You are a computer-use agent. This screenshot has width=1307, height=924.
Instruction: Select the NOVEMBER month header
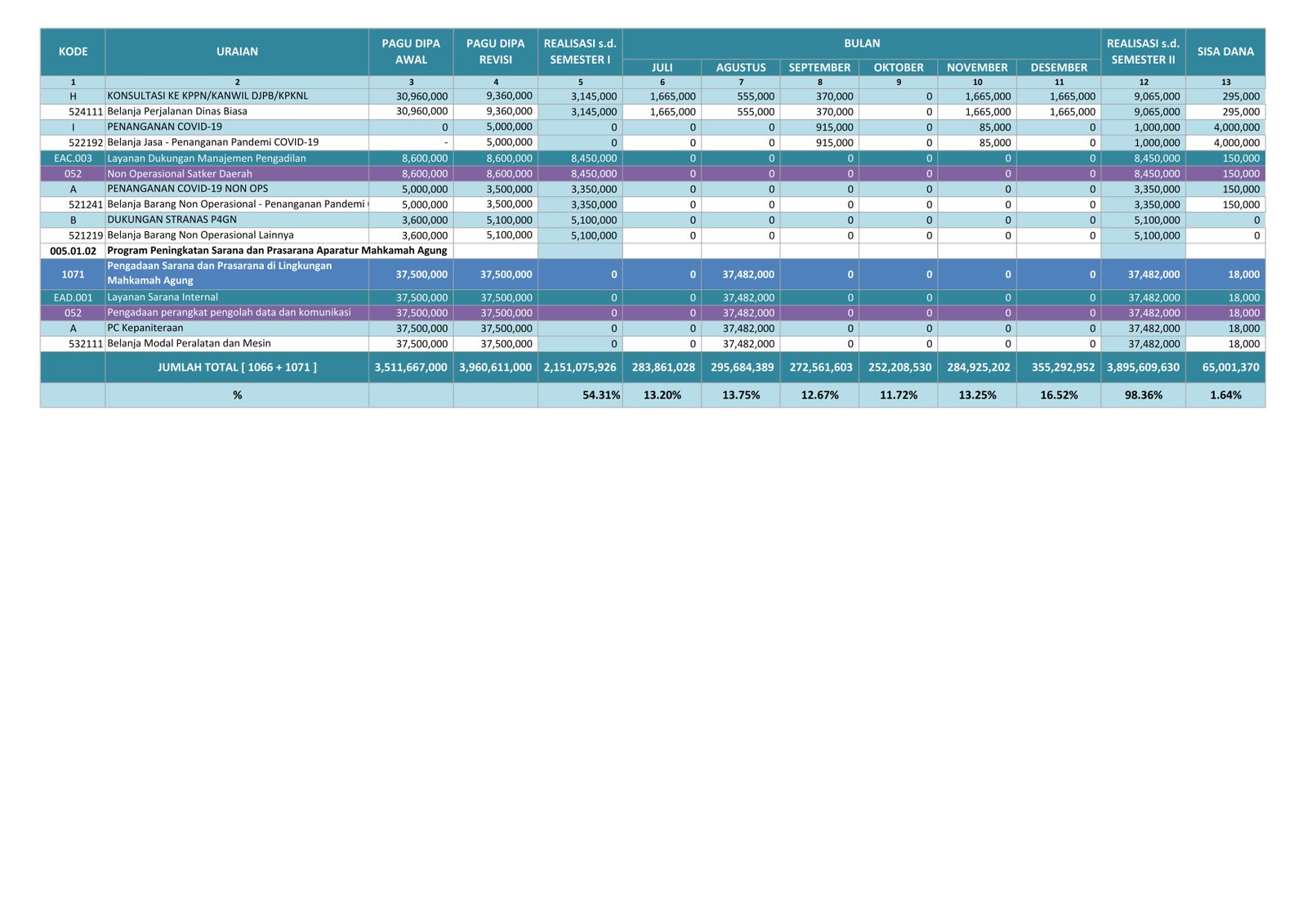tap(977, 68)
